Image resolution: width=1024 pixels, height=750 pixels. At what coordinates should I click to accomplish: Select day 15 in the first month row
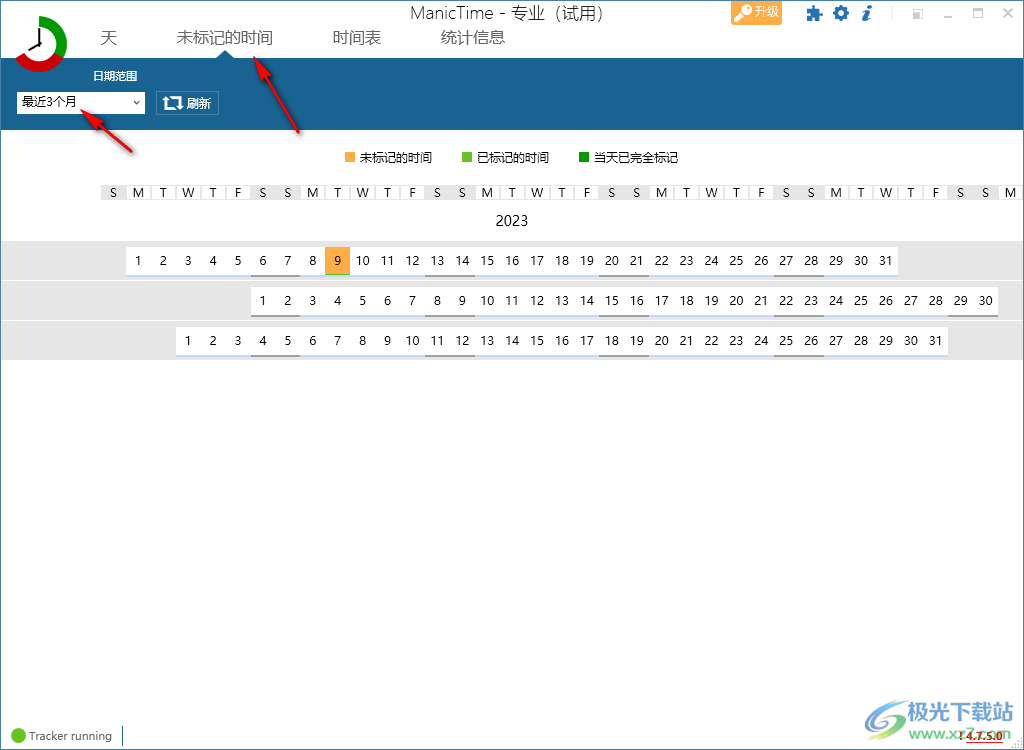click(x=487, y=261)
